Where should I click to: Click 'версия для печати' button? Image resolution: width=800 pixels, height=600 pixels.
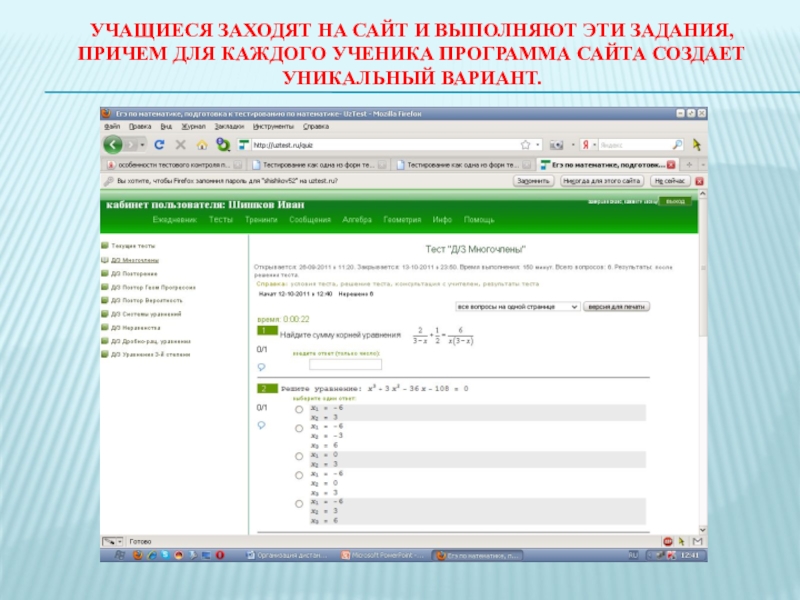616,307
